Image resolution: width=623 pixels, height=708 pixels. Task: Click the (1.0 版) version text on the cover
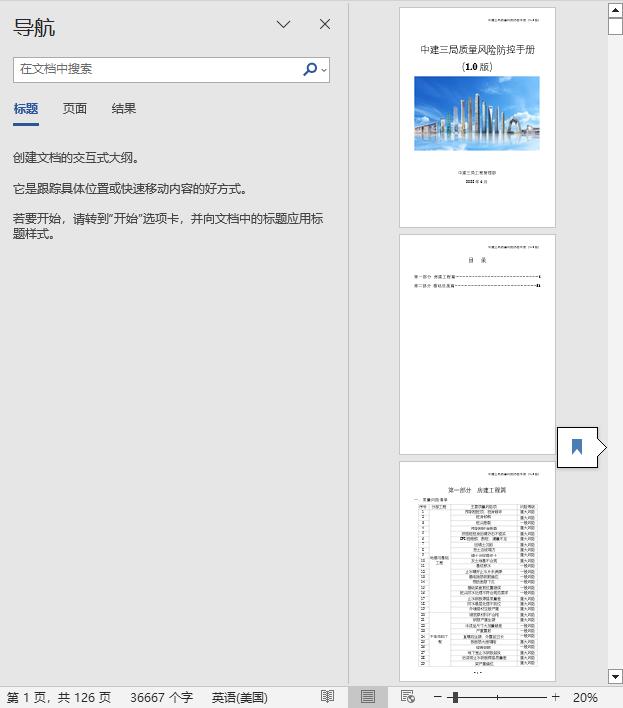click(x=477, y=67)
